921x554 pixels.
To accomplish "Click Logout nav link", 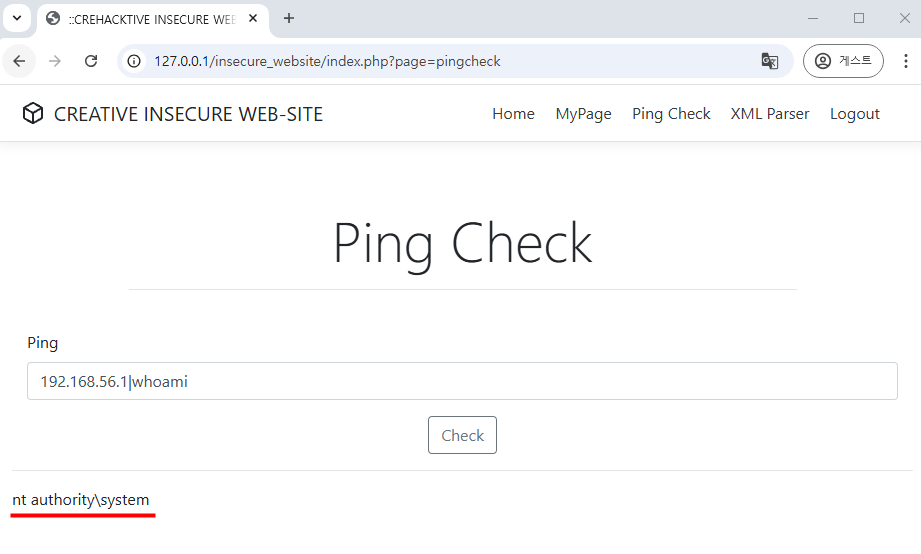I will click(855, 114).
